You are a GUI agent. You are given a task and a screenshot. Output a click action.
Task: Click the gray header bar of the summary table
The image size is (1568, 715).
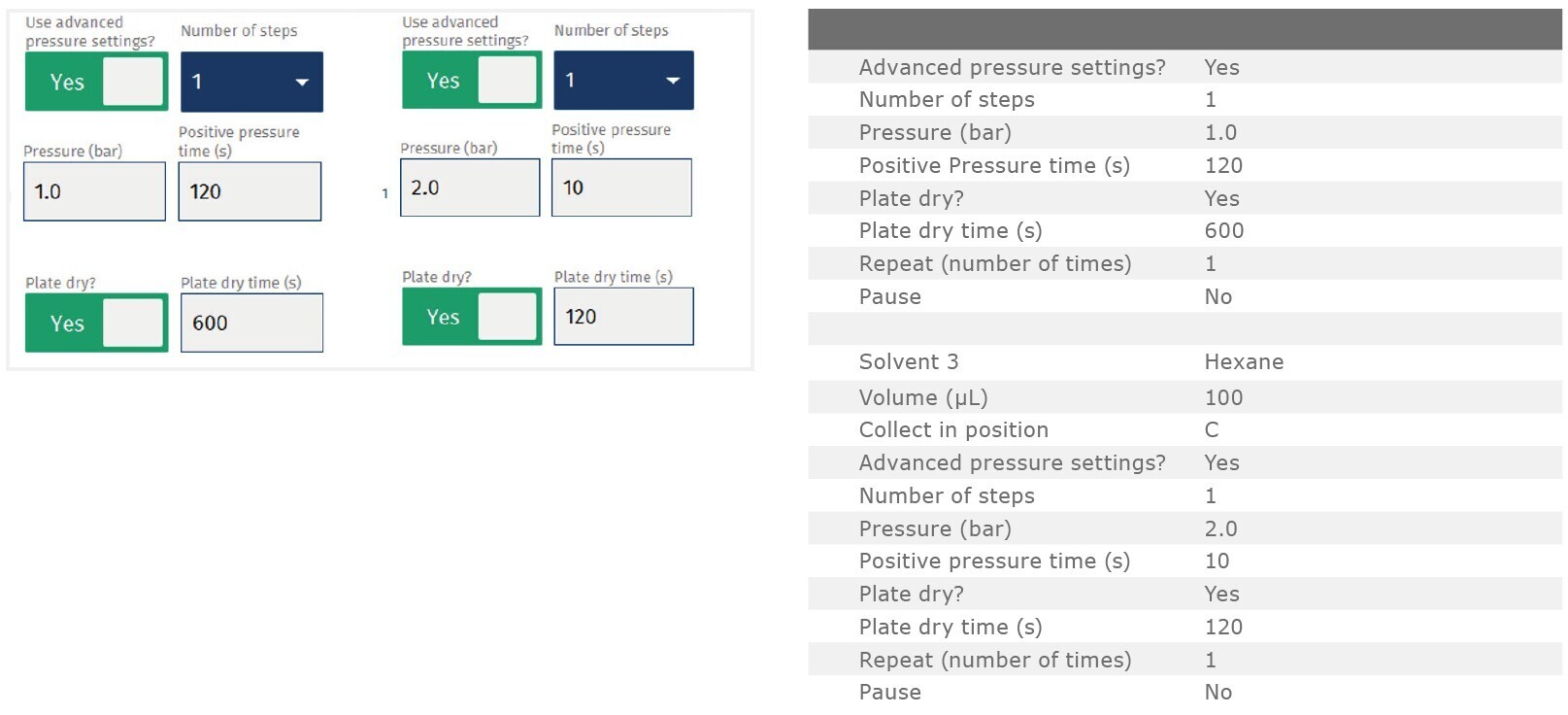[x=1184, y=29]
